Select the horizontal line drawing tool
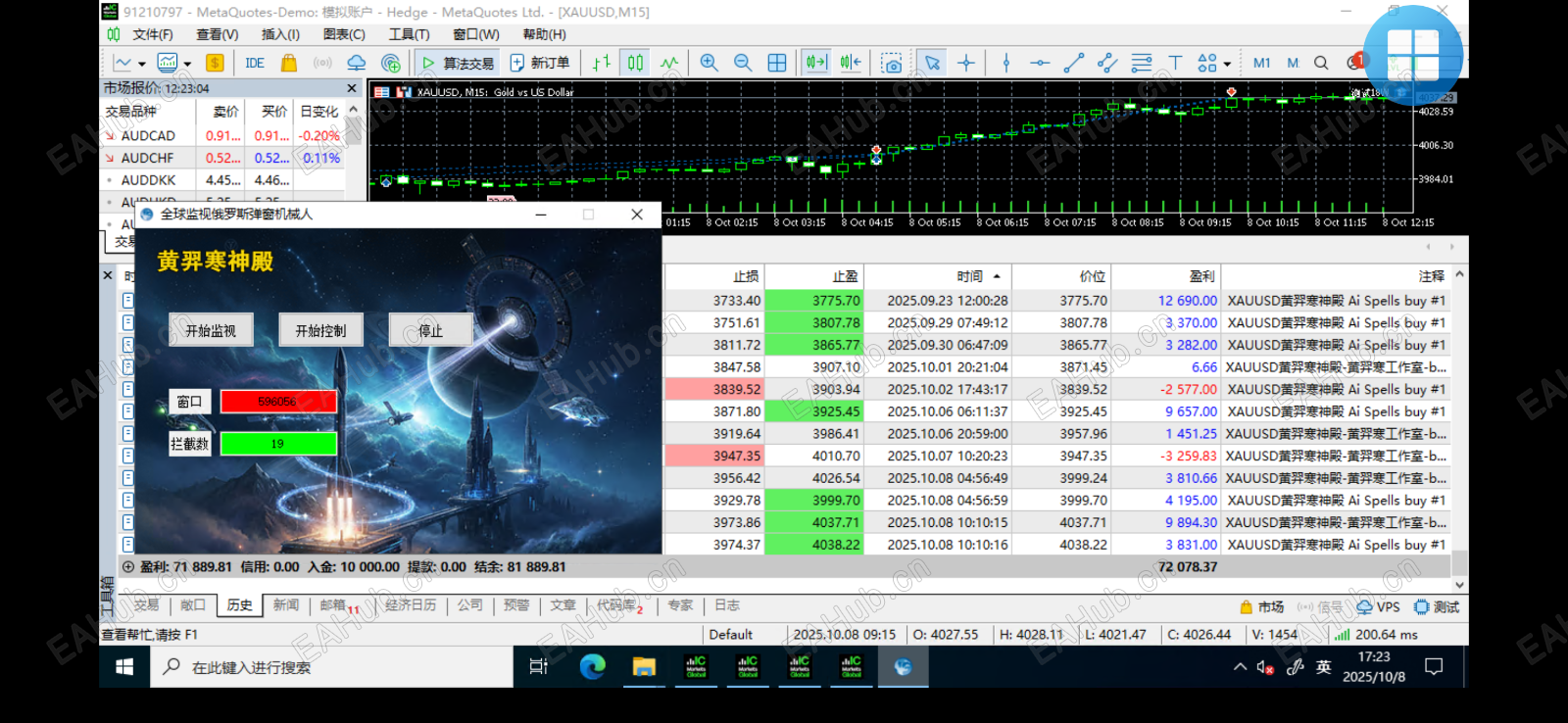Screen dimensions: 1568x723 pyautogui.click(x=1040, y=63)
